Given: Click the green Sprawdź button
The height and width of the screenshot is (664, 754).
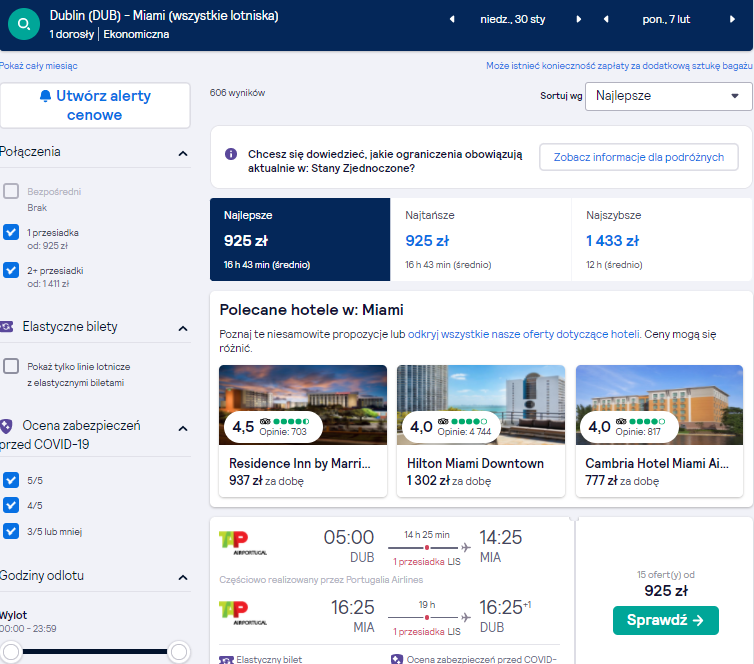Looking at the screenshot, I should click(x=666, y=620).
